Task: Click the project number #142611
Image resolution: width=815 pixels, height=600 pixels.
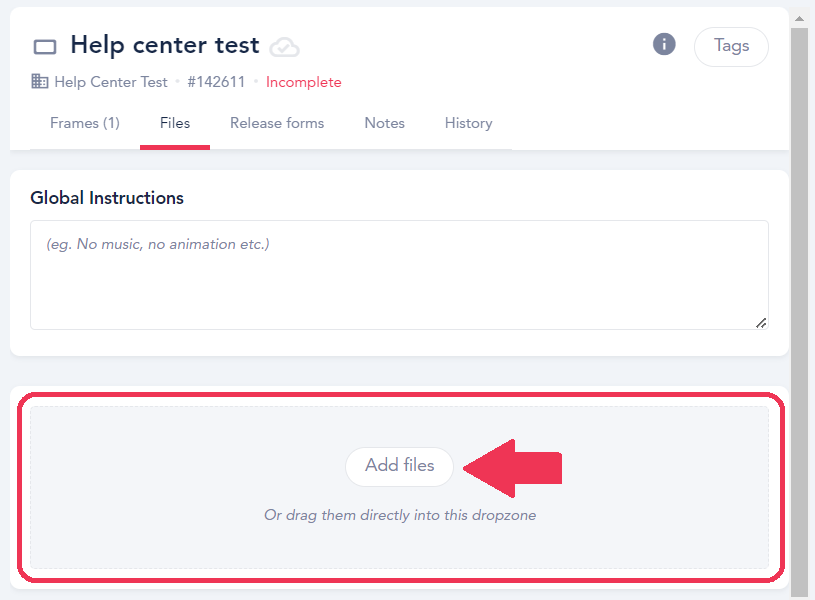Action: click(216, 82)
